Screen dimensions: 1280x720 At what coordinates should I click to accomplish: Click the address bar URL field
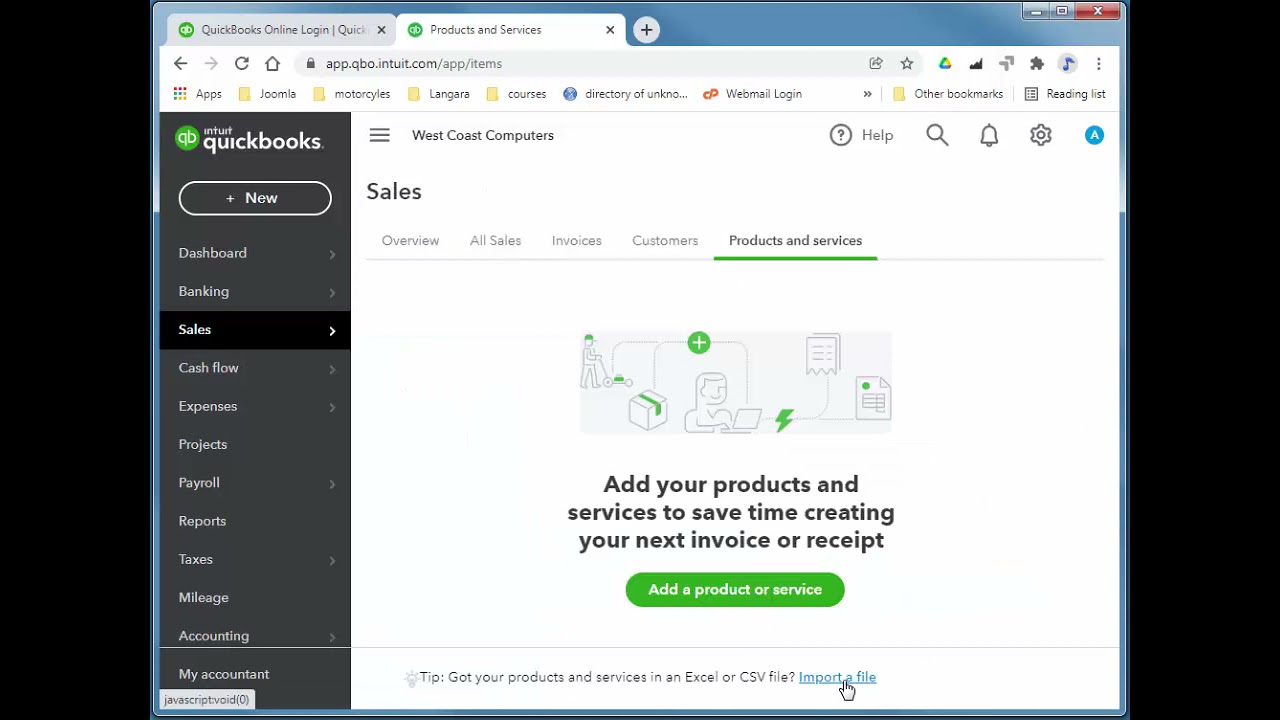pyautogui.click(x=580, y=63)
